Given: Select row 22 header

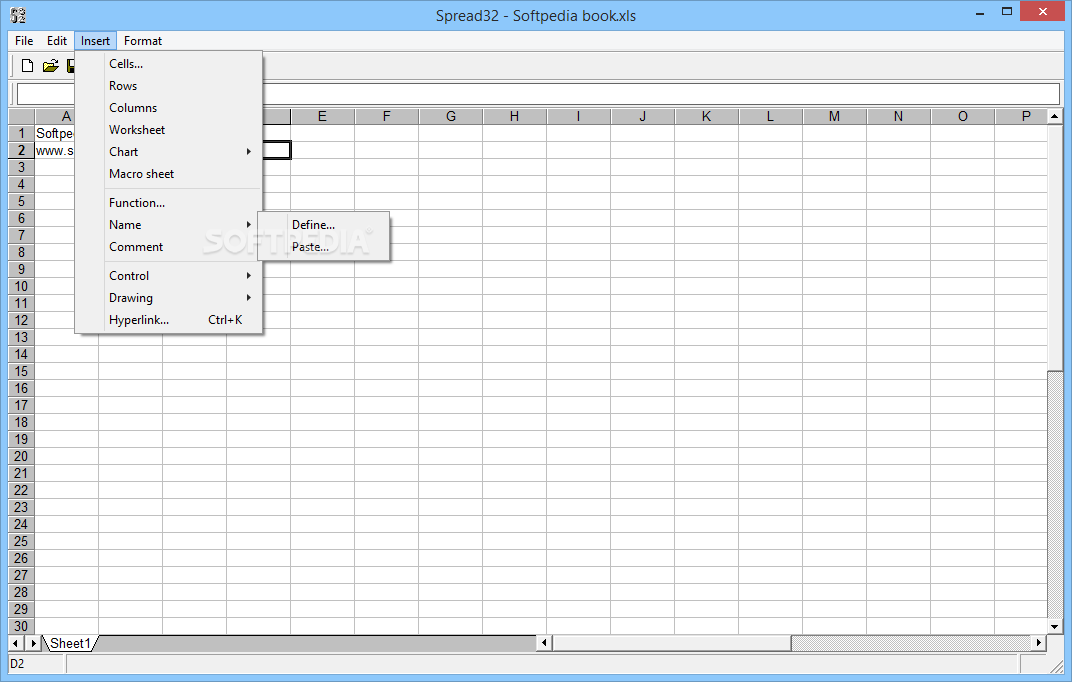Looking at the screenshot, I should [21, 490].
